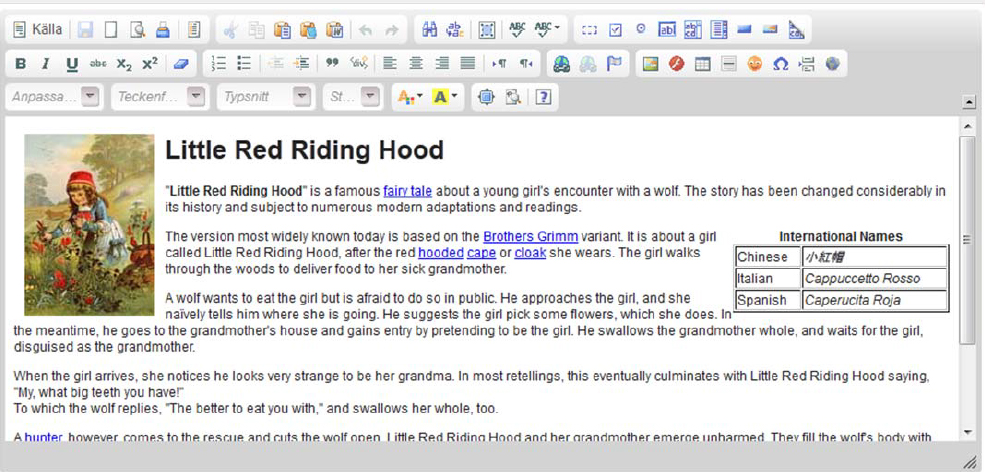Insert a form button
The image size is (985, 472).
pos(744,30)
